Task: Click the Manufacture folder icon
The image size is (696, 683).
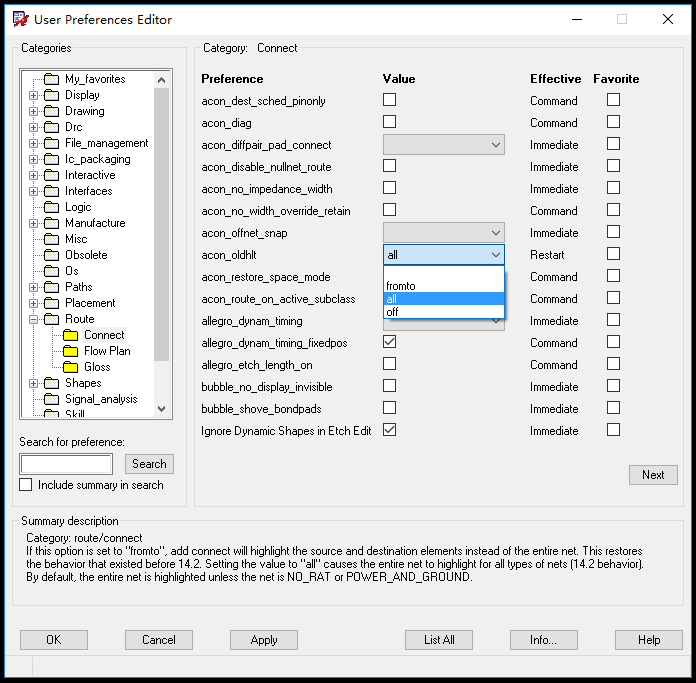Action: tap(51, 223)
